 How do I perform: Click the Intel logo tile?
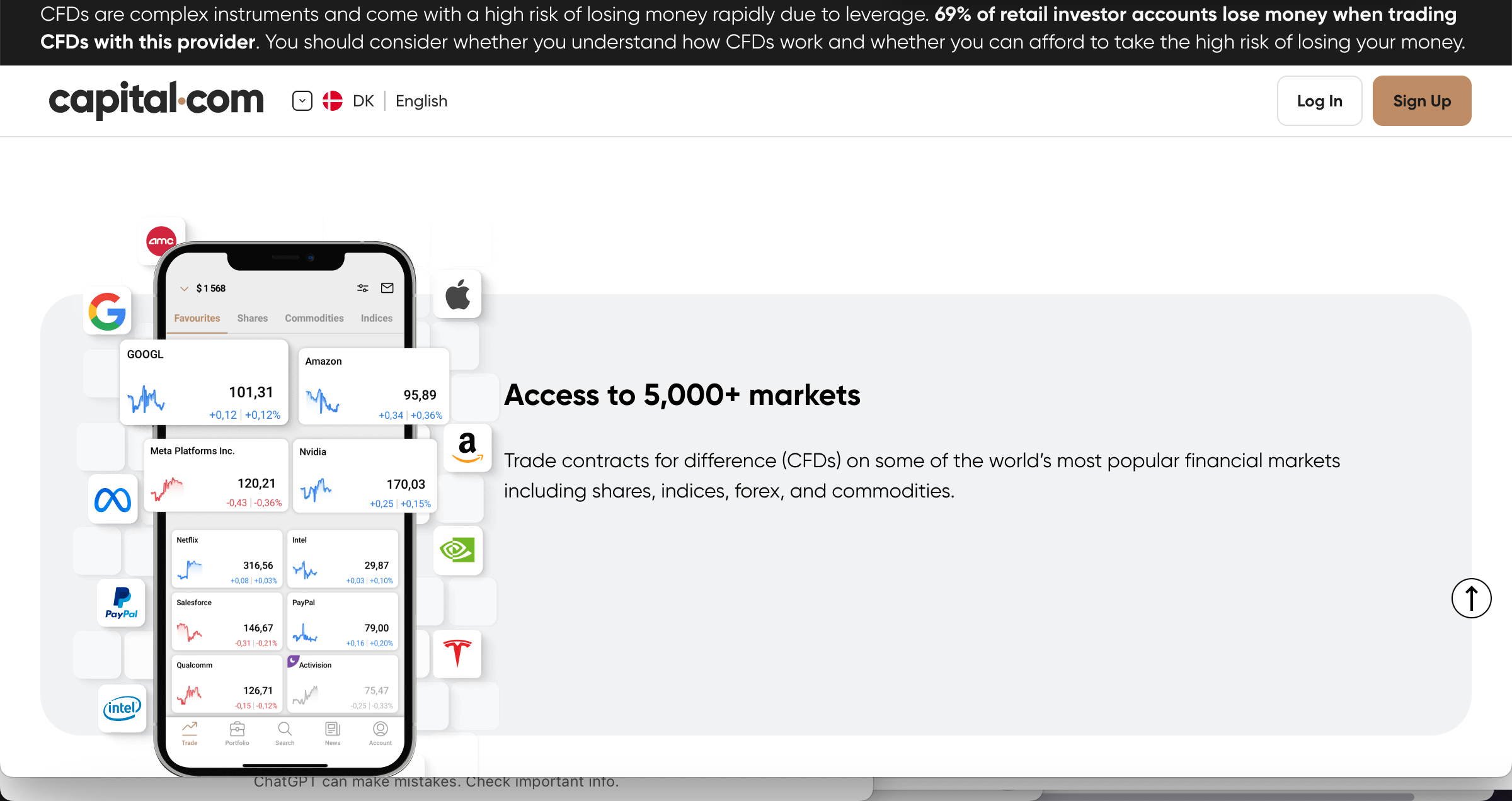pos(122,708)
